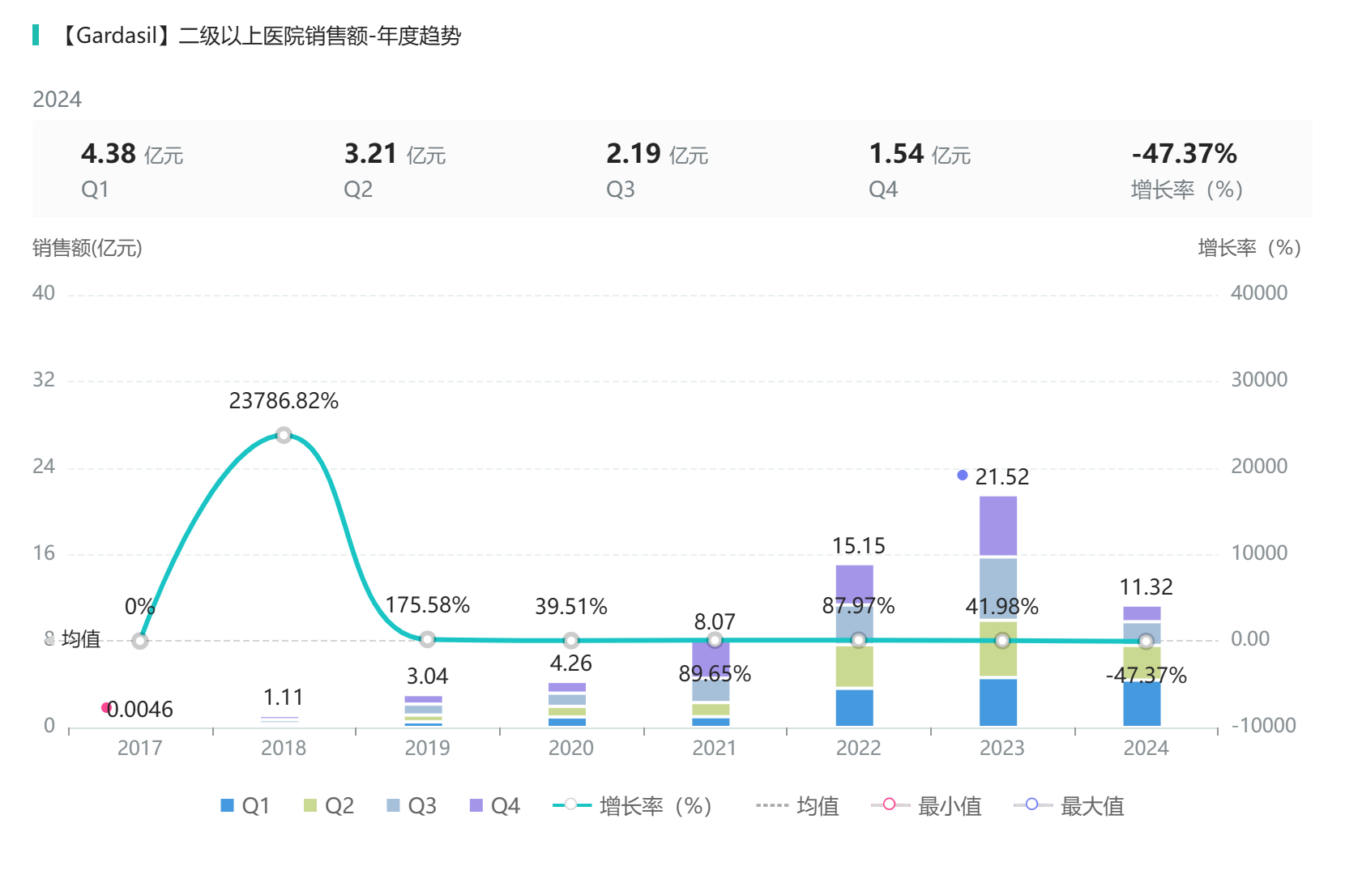
Task: Select the blue Q1 segment of the 2024 bar
Action: coord(1142,704)
